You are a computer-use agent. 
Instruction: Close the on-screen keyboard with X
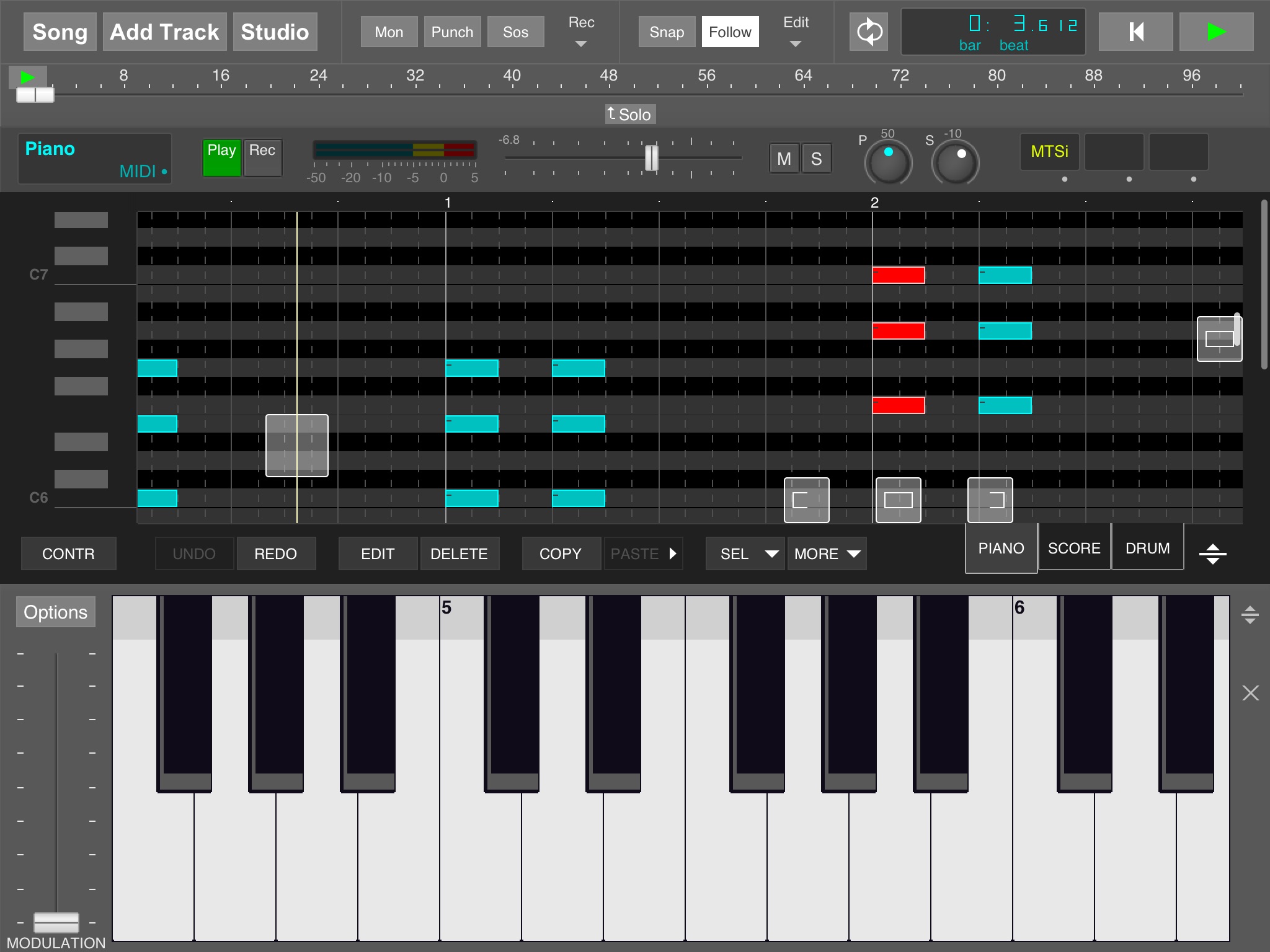[x=1250, y=692]
